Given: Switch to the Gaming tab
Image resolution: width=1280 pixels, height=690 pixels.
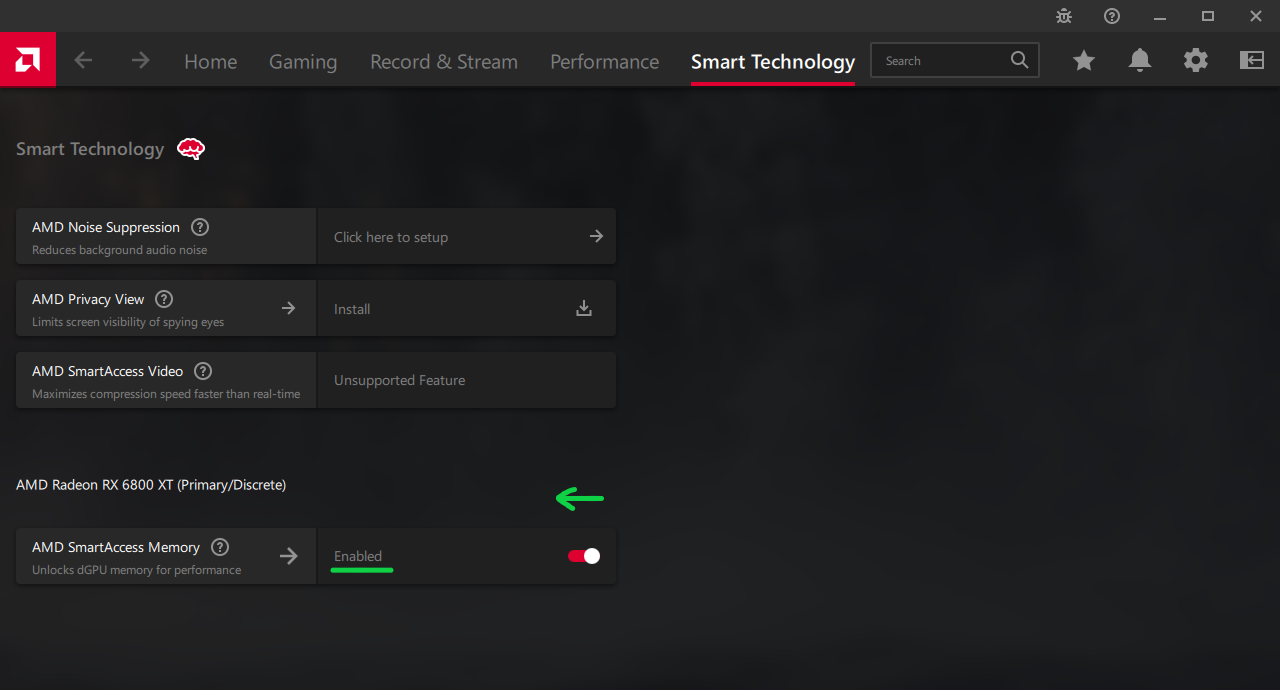Looking at the screenshot, I should point(303,62).
